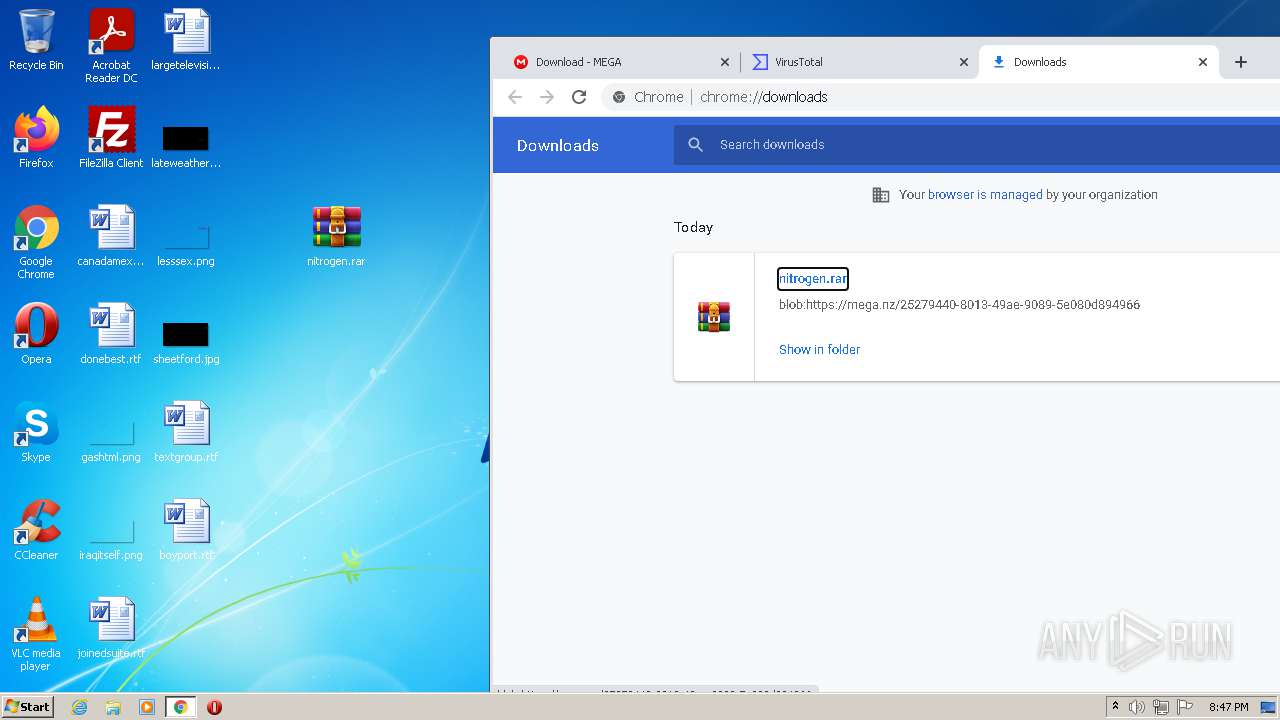Open the volume speaker tray icon

tap(1137, 707)
